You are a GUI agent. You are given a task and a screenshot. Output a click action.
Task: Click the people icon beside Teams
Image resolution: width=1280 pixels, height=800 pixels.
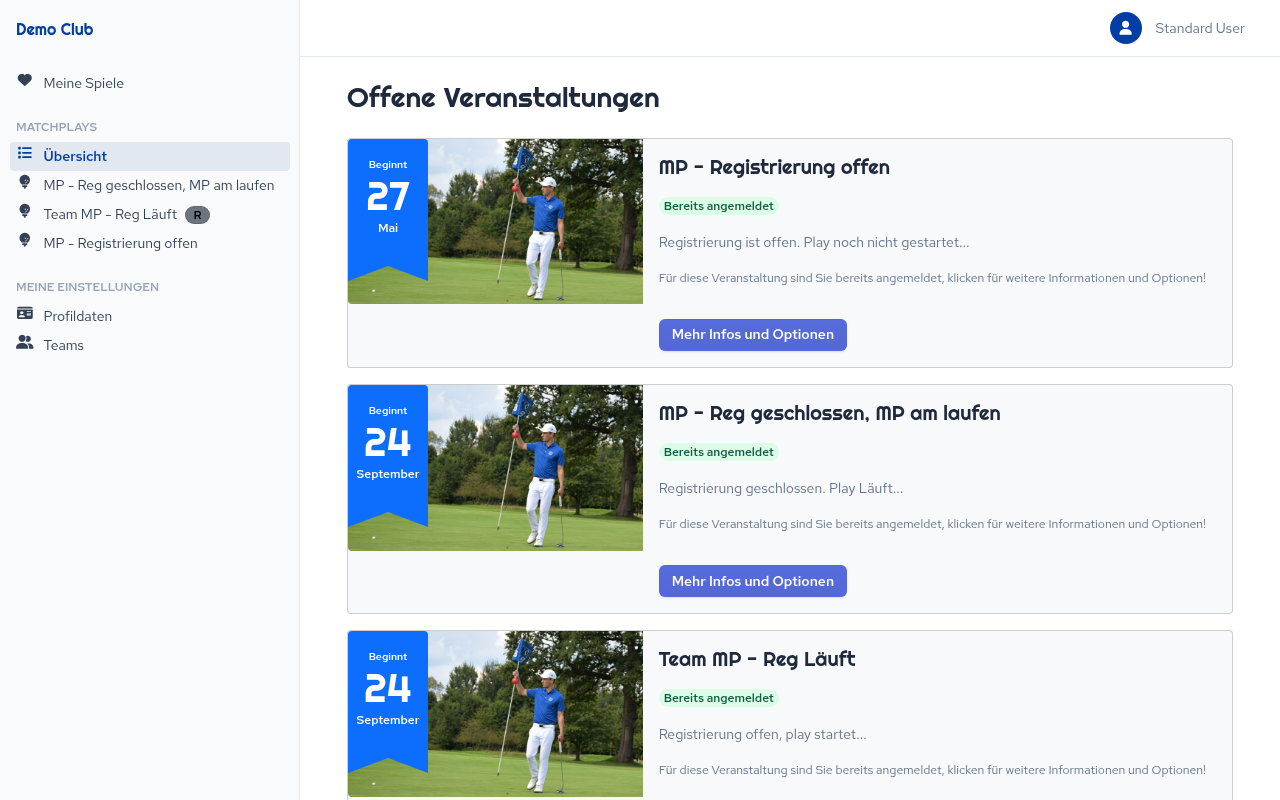coord(25,343)
